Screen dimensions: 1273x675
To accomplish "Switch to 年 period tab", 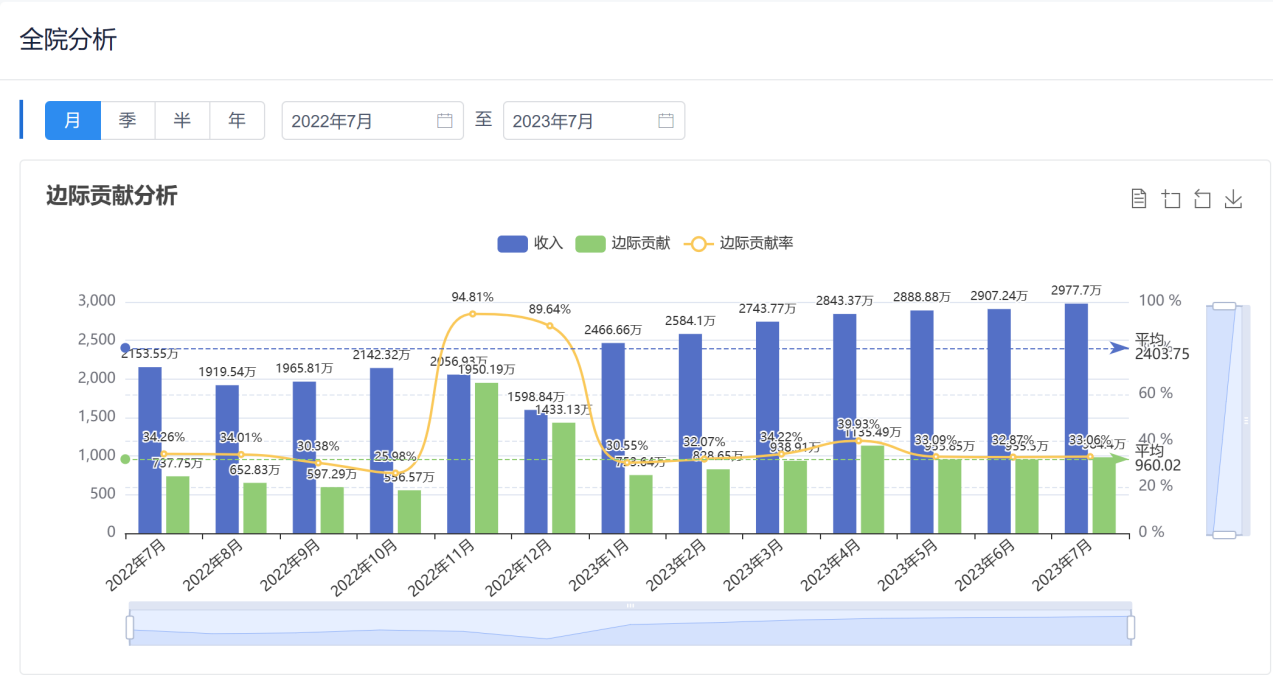I will pyautogui.click(x=237, y=120).
